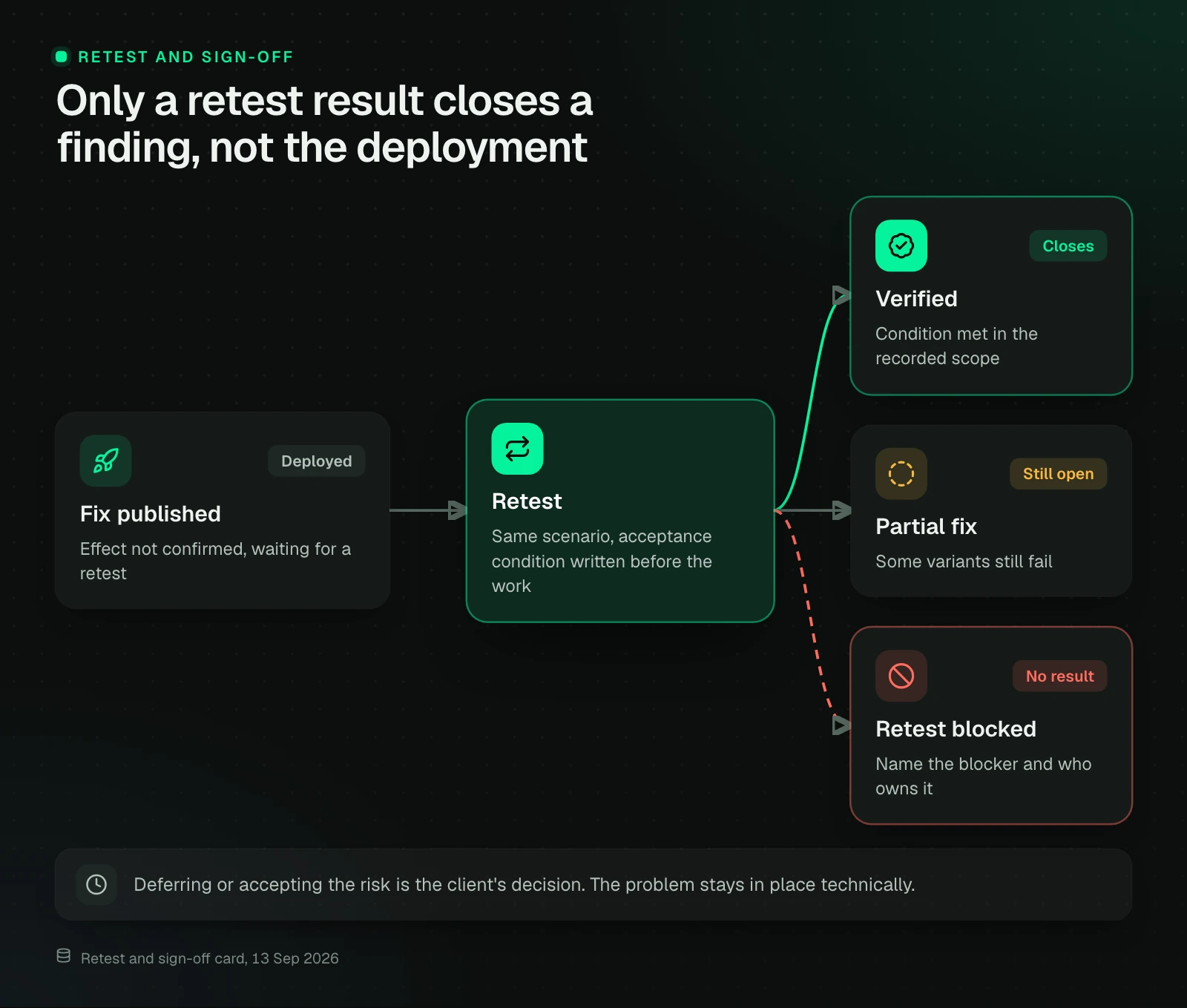Click the blocked circle icon on Retest blocked
This screenshot has width=1187, height=1008.
point(901,676)
